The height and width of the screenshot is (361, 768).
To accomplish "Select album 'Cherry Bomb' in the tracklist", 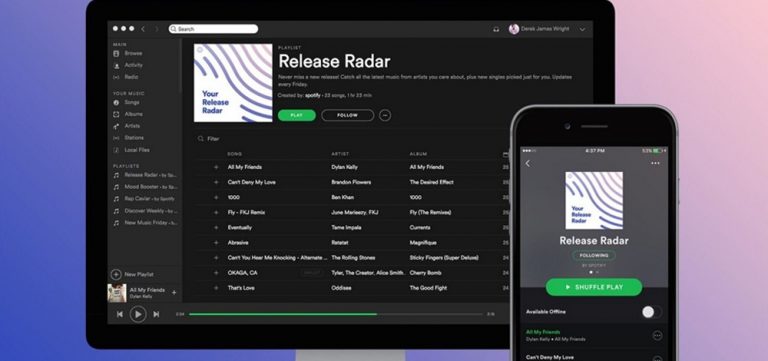I will tap(427, 273).
